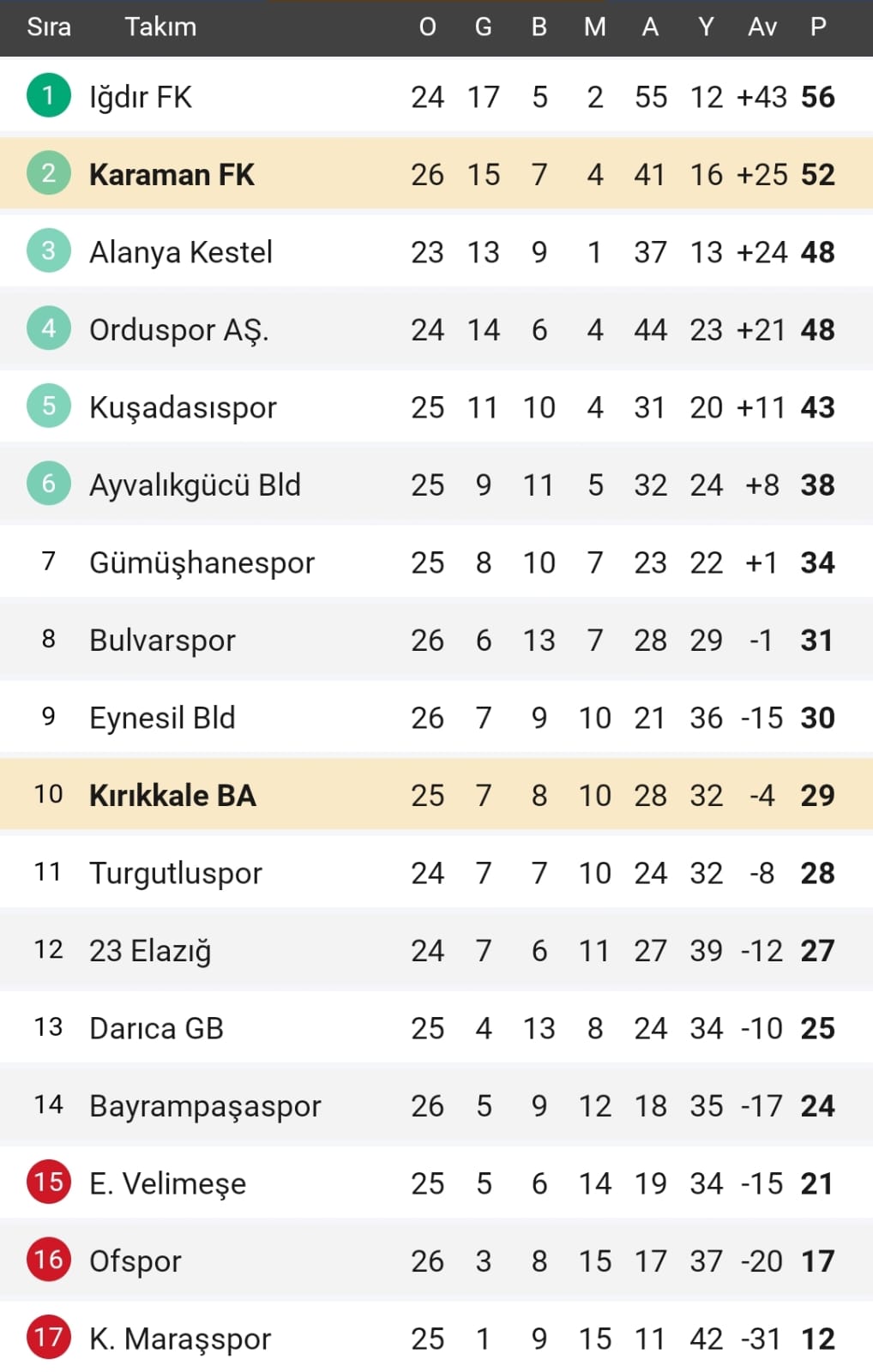
Task: Select Kırıkkale BA team name
Action: 172,796
